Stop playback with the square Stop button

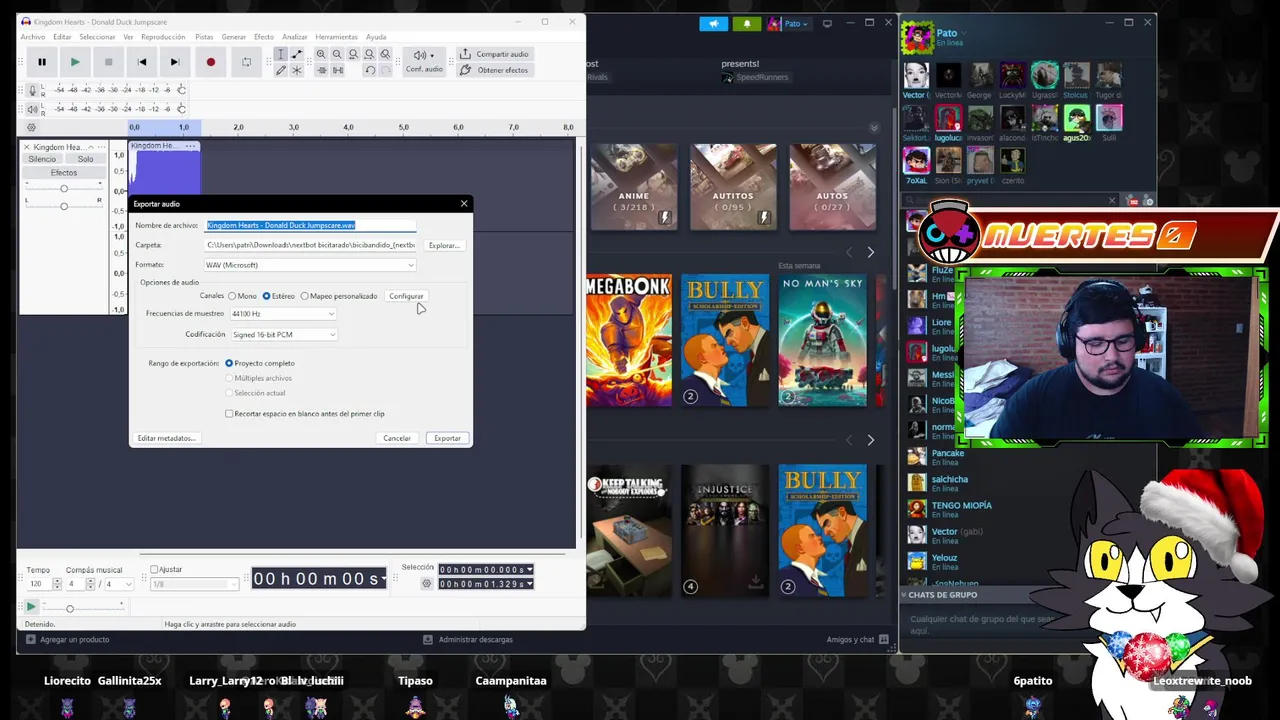point(109,62)
